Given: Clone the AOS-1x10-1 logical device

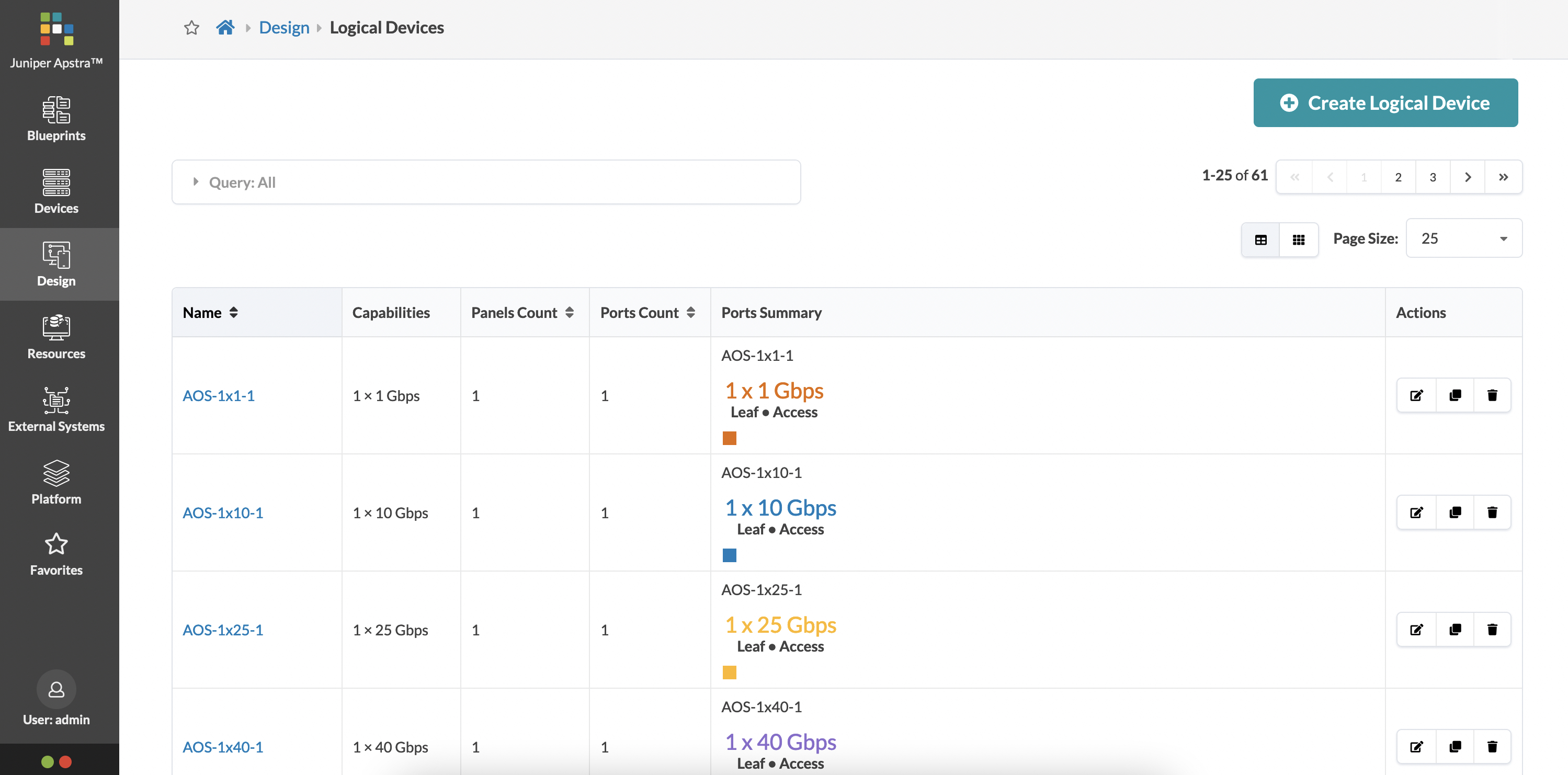Looking at the screenshot, I should tap(1455, 512).
